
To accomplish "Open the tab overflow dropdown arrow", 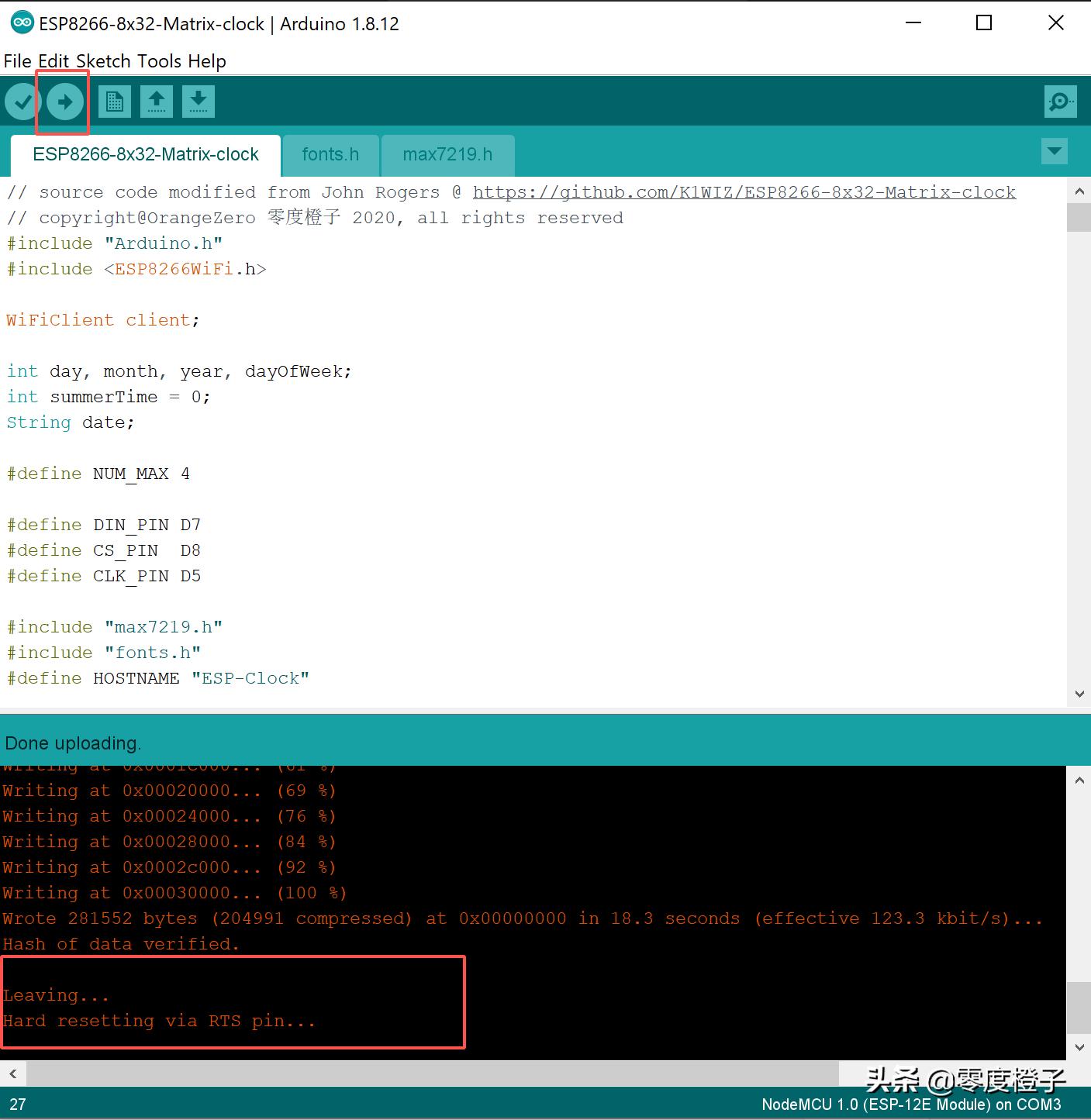I will pyautogui.click(x=1054, y=152).
